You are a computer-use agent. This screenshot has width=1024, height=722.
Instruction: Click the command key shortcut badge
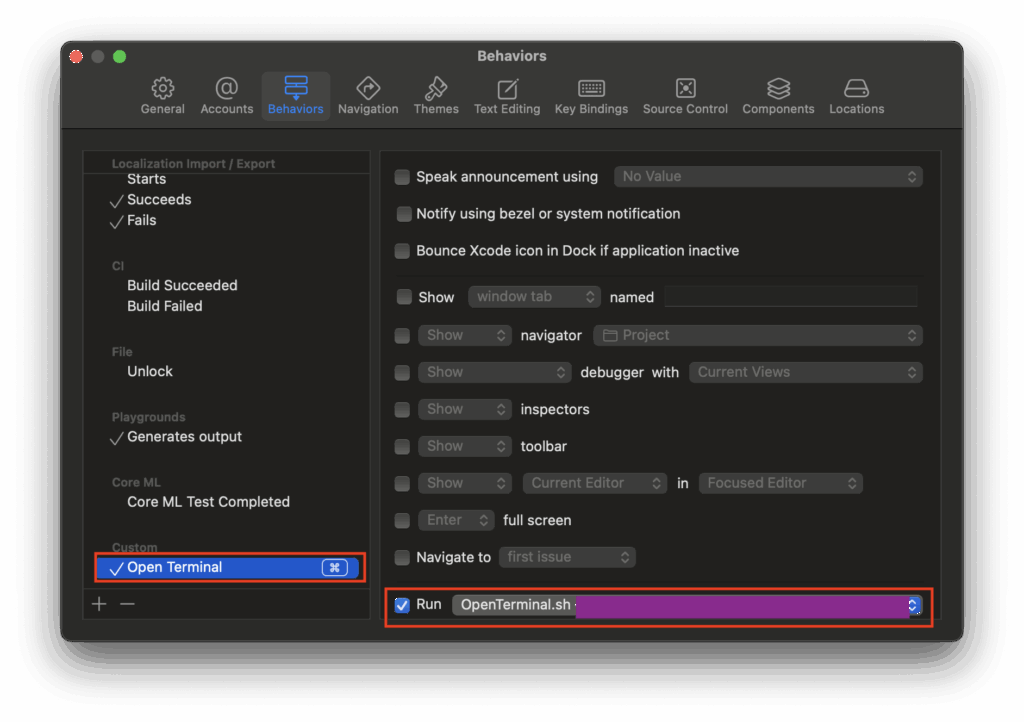click(335, 567)
